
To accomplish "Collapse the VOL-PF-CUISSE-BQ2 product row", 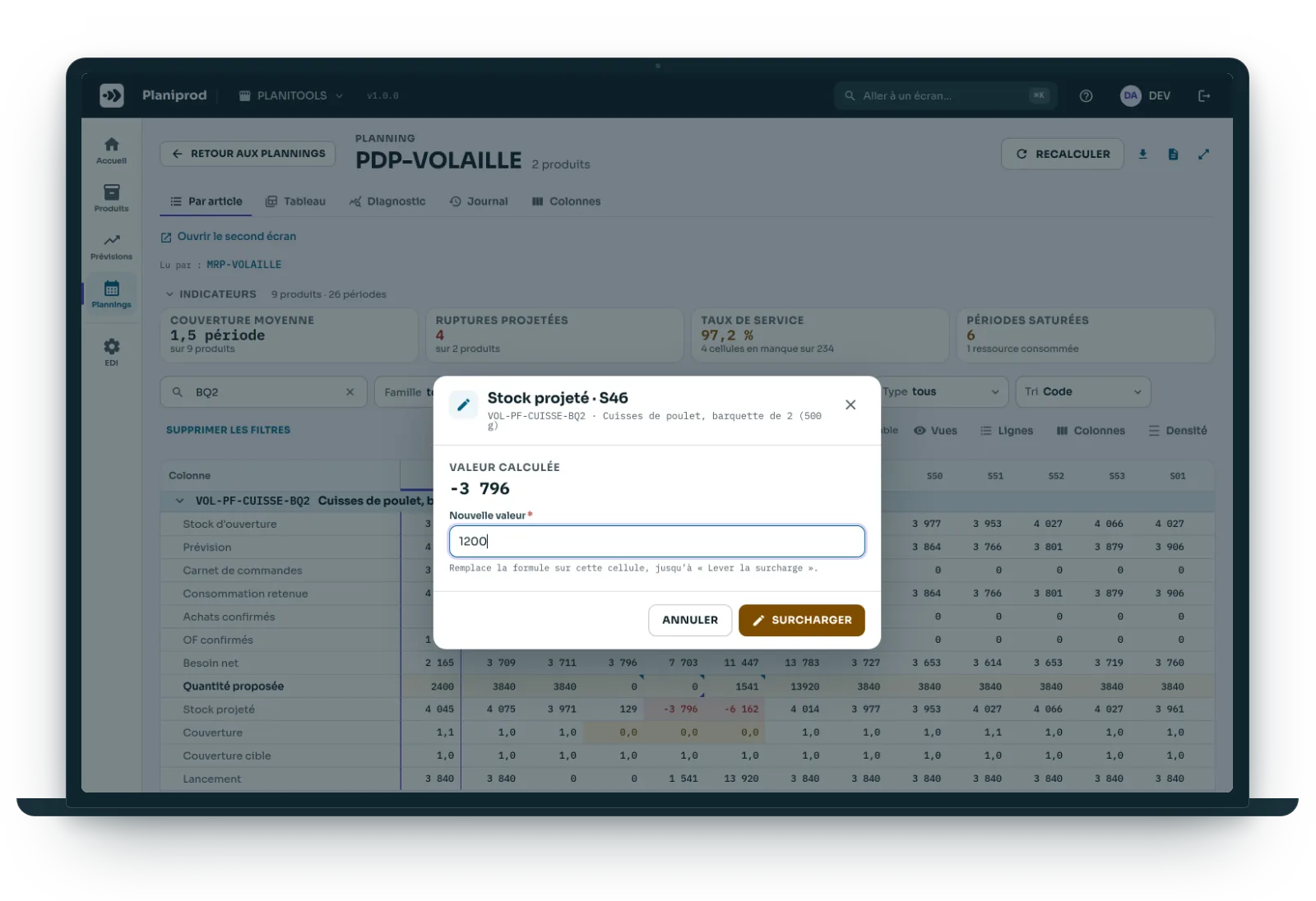I will click(x=179, y=501).
